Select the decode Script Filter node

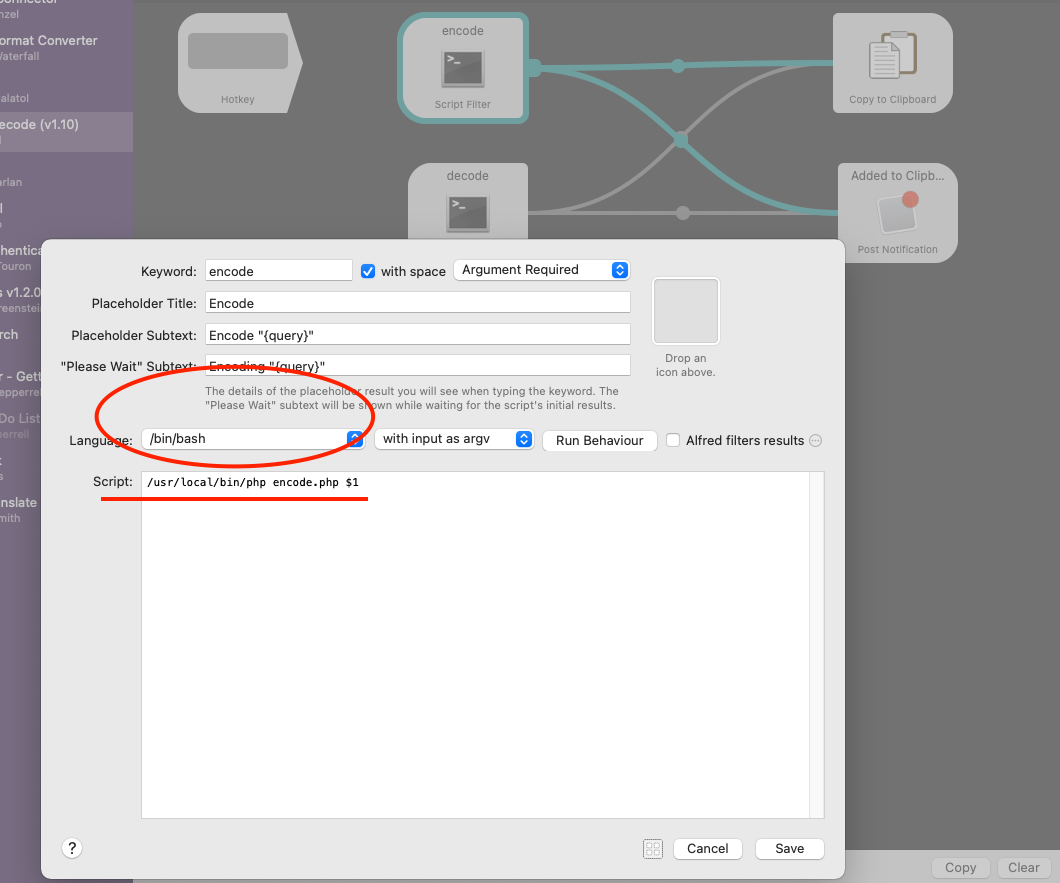click(x=468, y=201)
